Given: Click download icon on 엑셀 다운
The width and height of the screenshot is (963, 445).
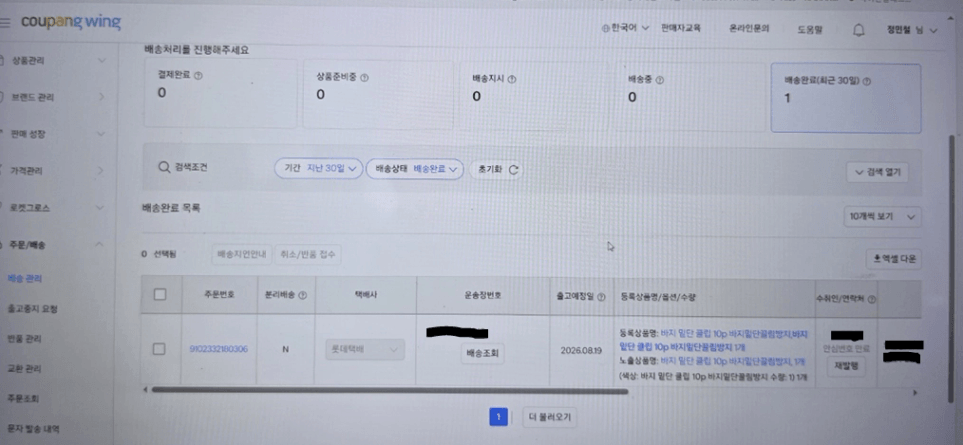Looking at the screenshot, I should pos(877,259).
